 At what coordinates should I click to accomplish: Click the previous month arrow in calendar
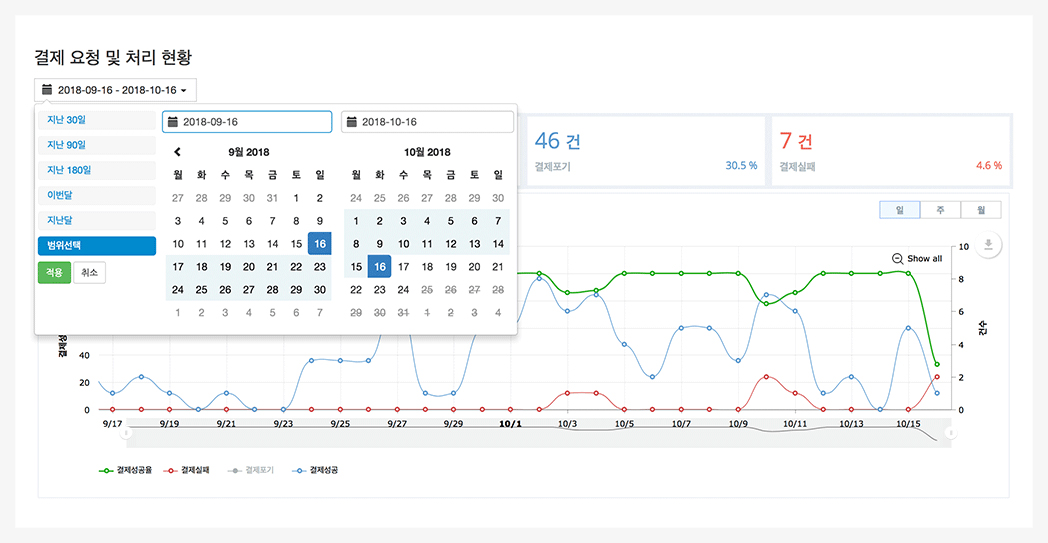(178, 152)
